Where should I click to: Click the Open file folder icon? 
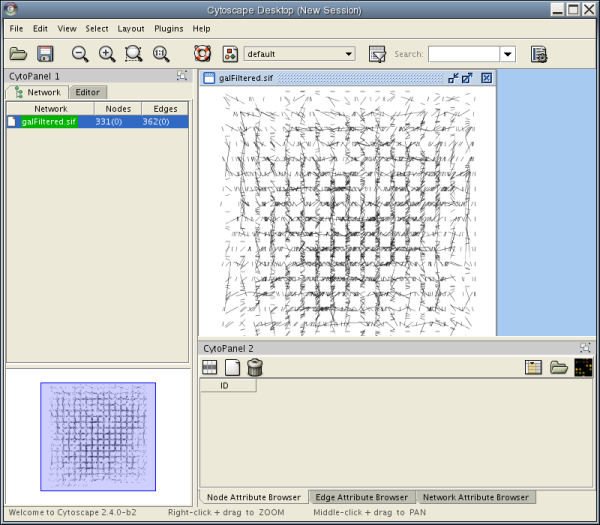click(18, 54)
